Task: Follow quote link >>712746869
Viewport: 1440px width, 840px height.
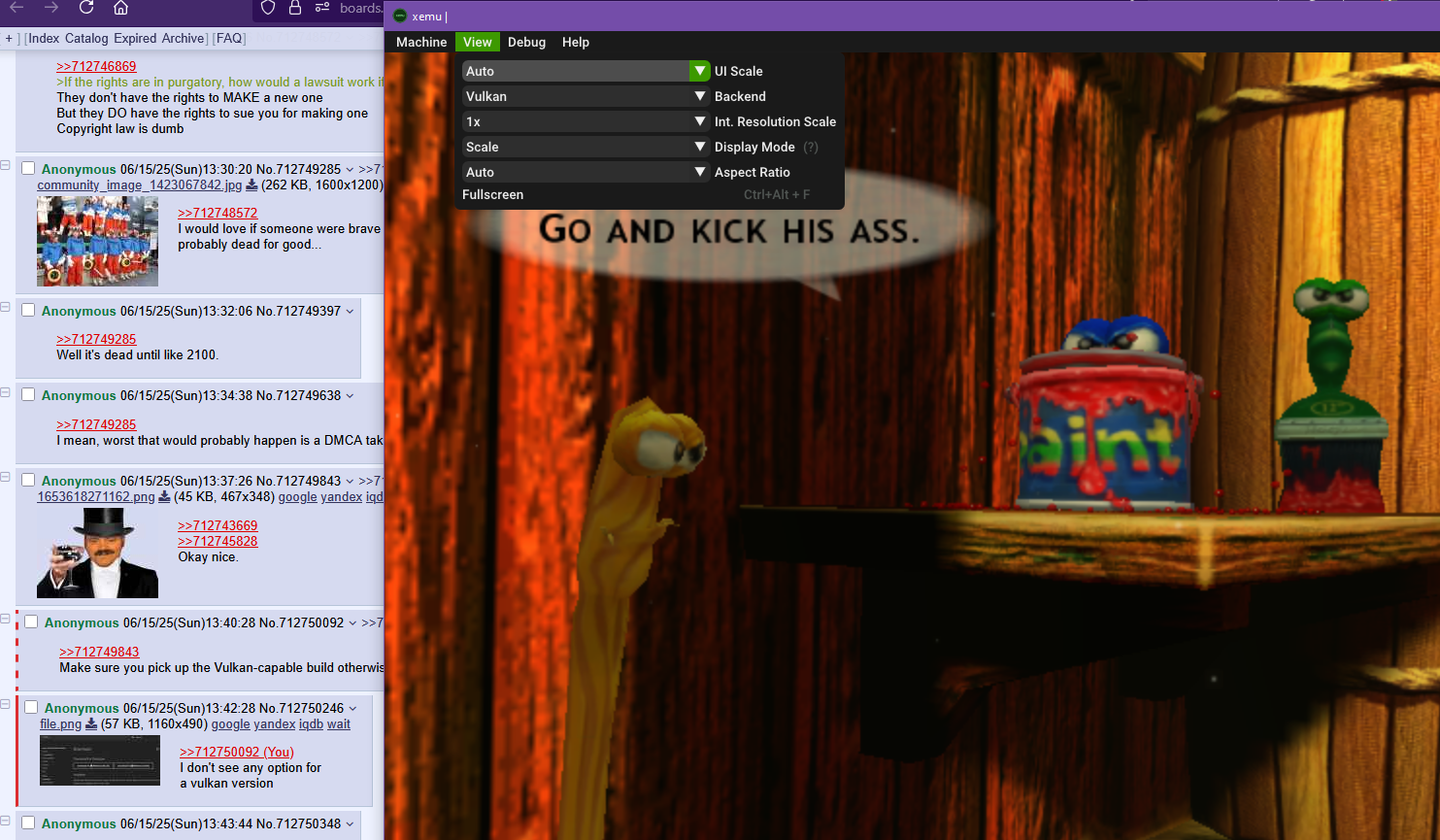Action: [96, 66]
